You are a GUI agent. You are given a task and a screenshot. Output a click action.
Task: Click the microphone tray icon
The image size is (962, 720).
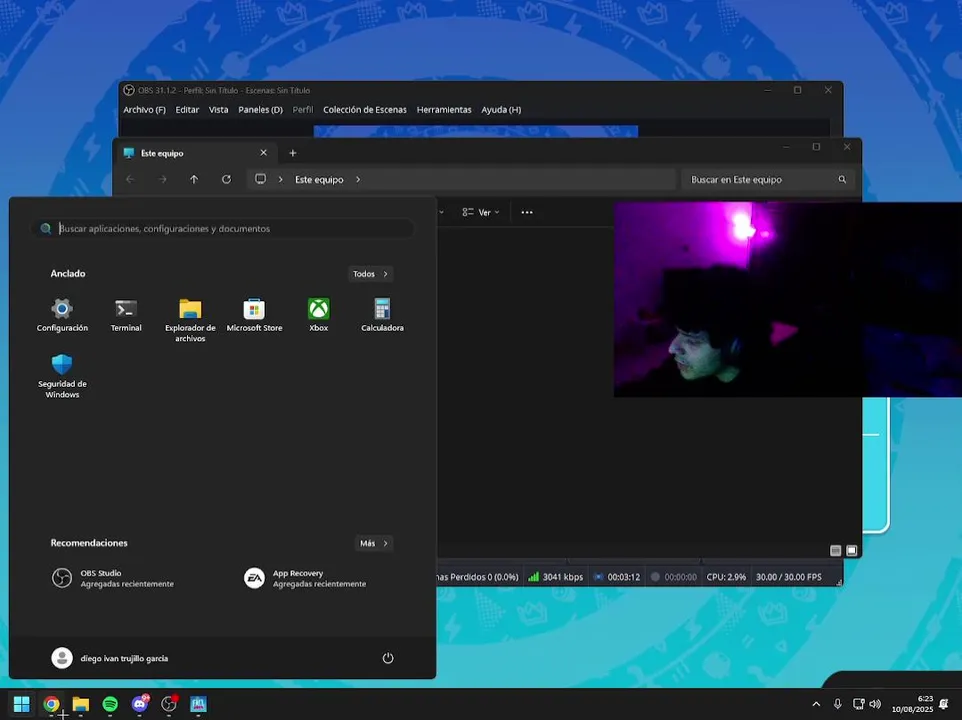(x=837, y=704)
